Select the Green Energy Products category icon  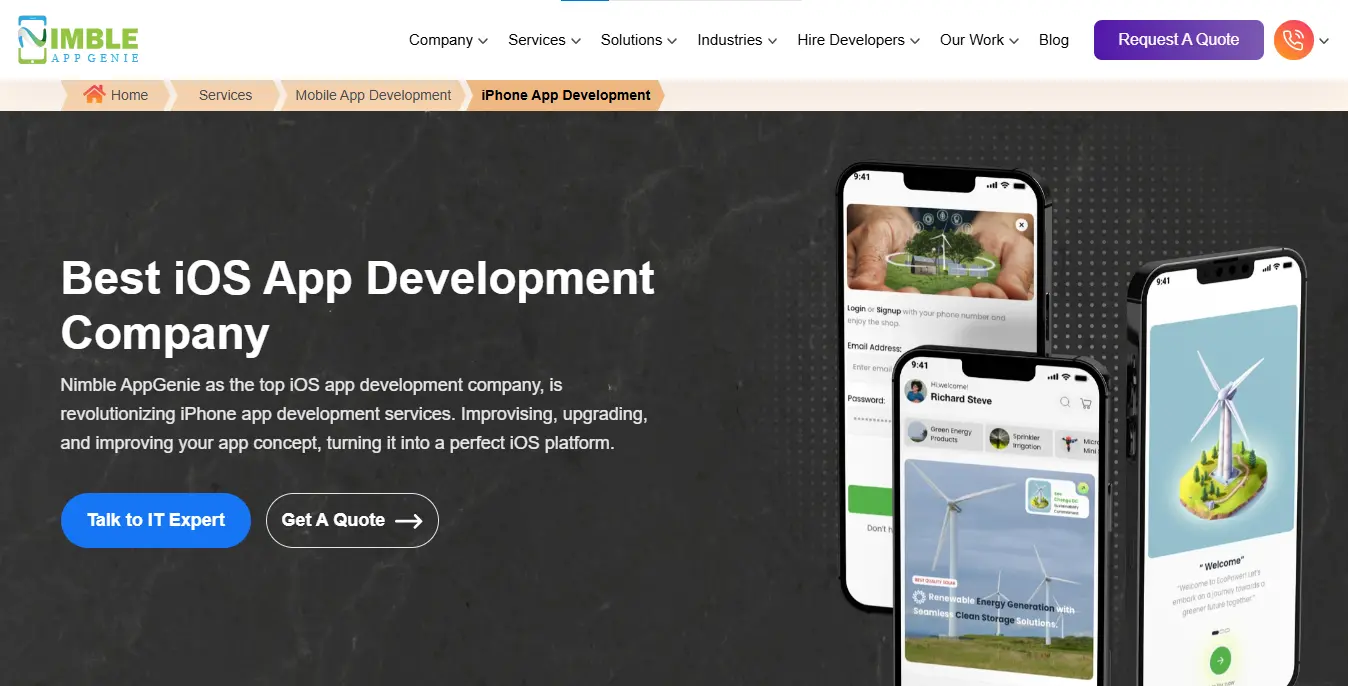tap(918, 434)
